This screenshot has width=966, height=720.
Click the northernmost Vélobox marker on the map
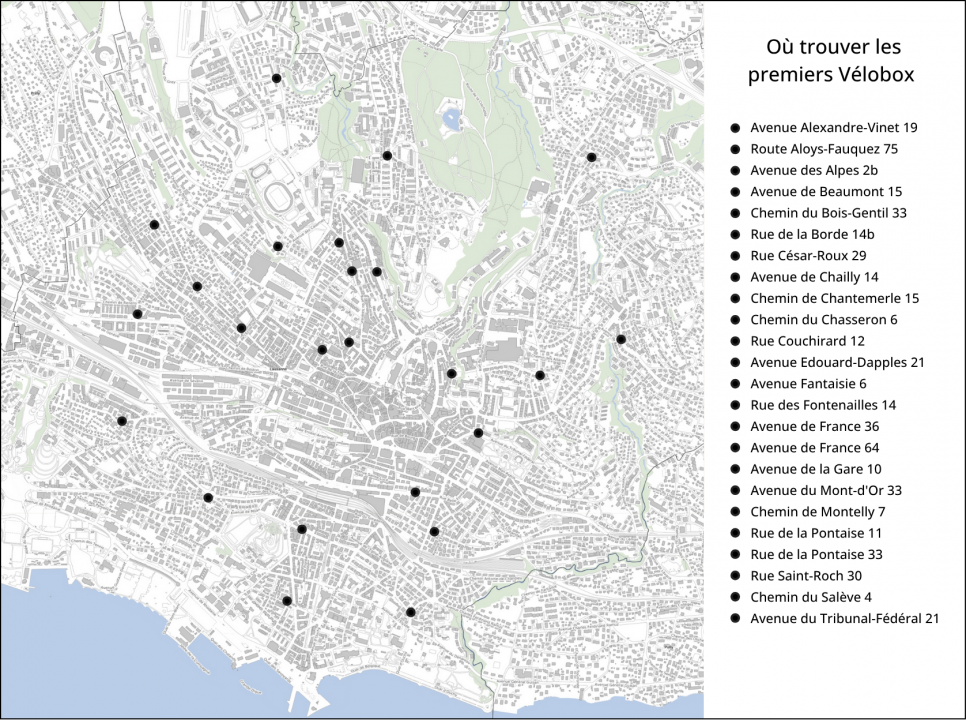tap(277, 78)
